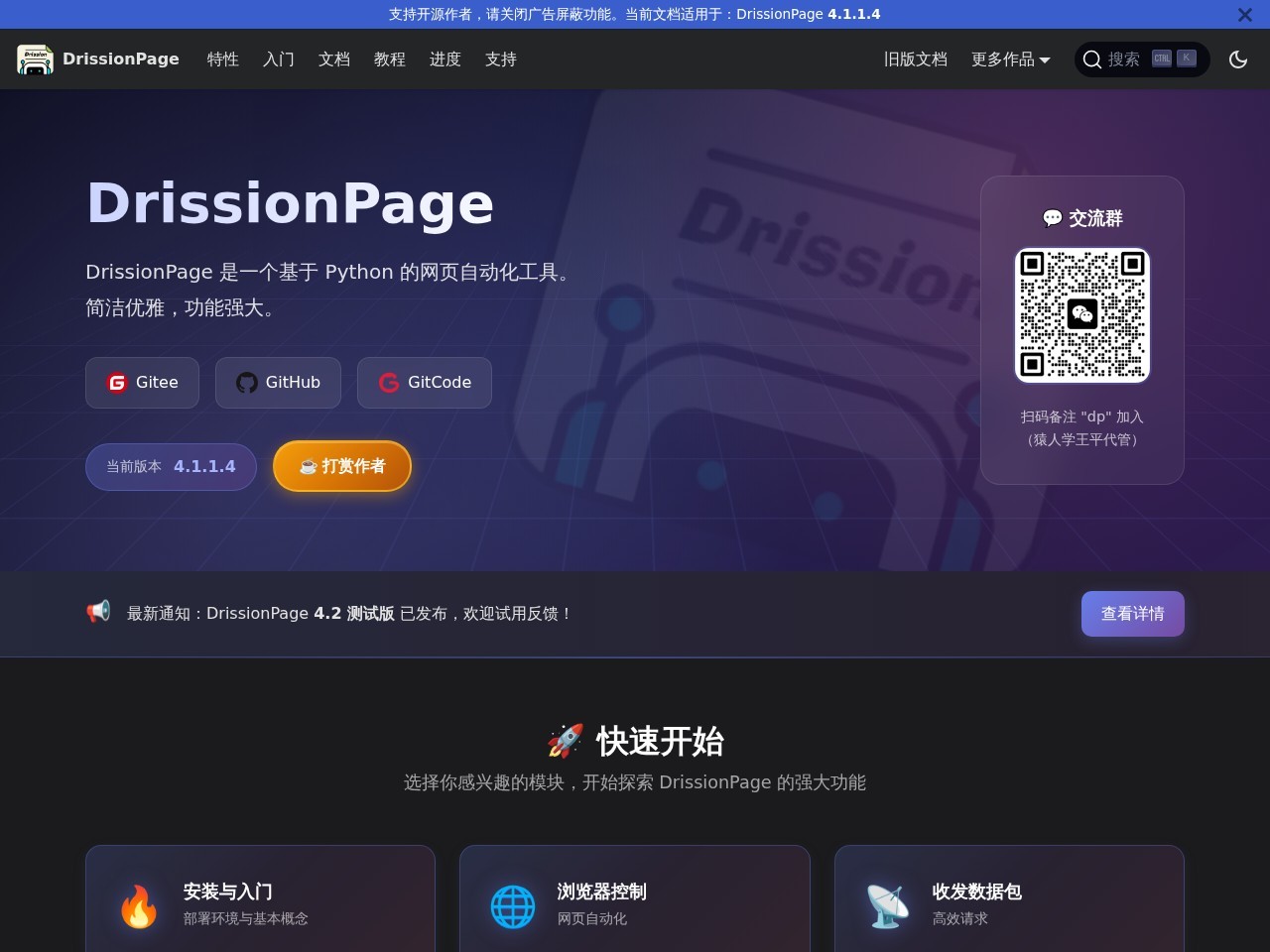Click the fire icon on 安装与入门 card
Image resolution: width=1270 pixels, height=952 pixels.
139,906
